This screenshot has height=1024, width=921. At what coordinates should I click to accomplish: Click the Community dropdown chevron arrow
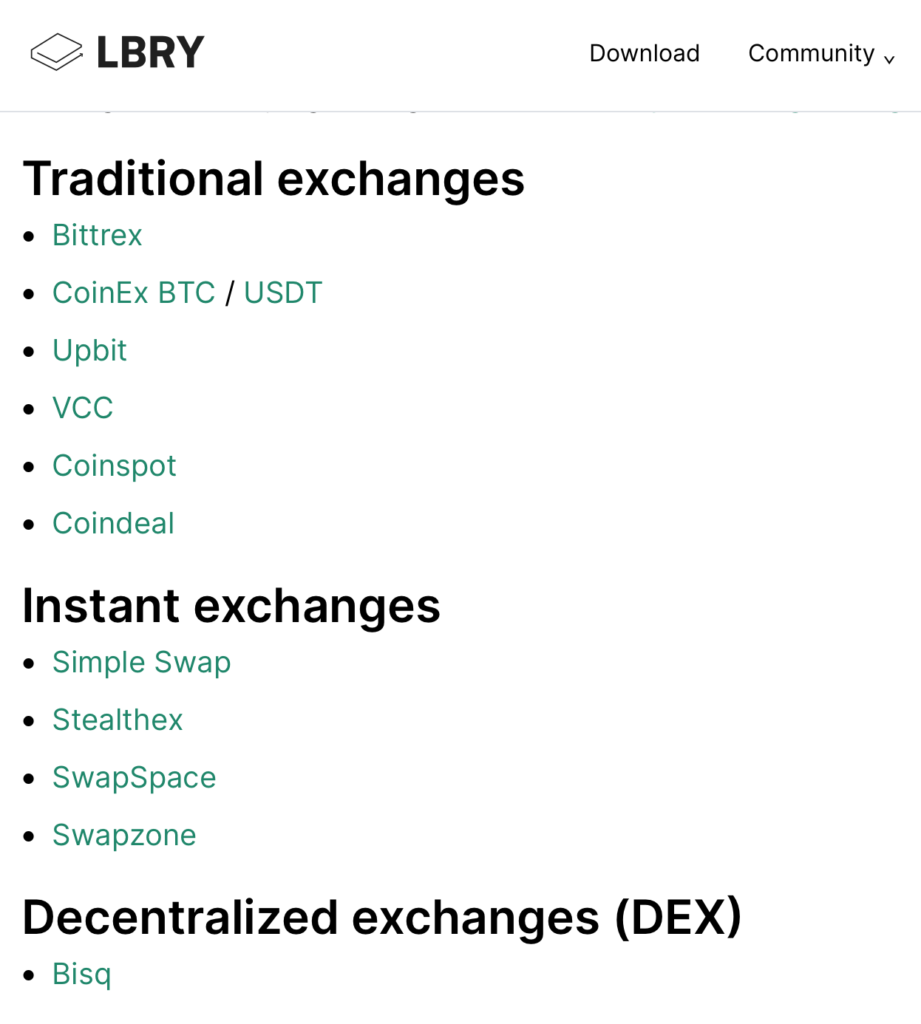point(889,58)
